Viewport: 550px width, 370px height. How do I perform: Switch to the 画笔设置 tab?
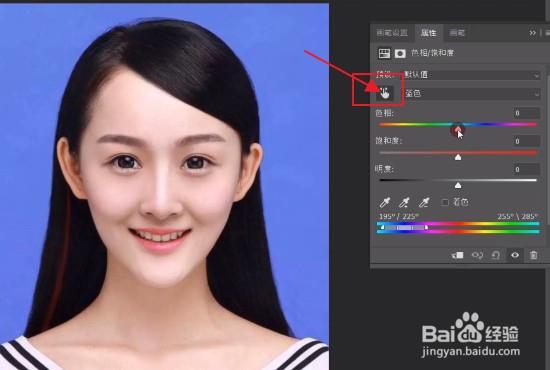click(x=392, y=33)
